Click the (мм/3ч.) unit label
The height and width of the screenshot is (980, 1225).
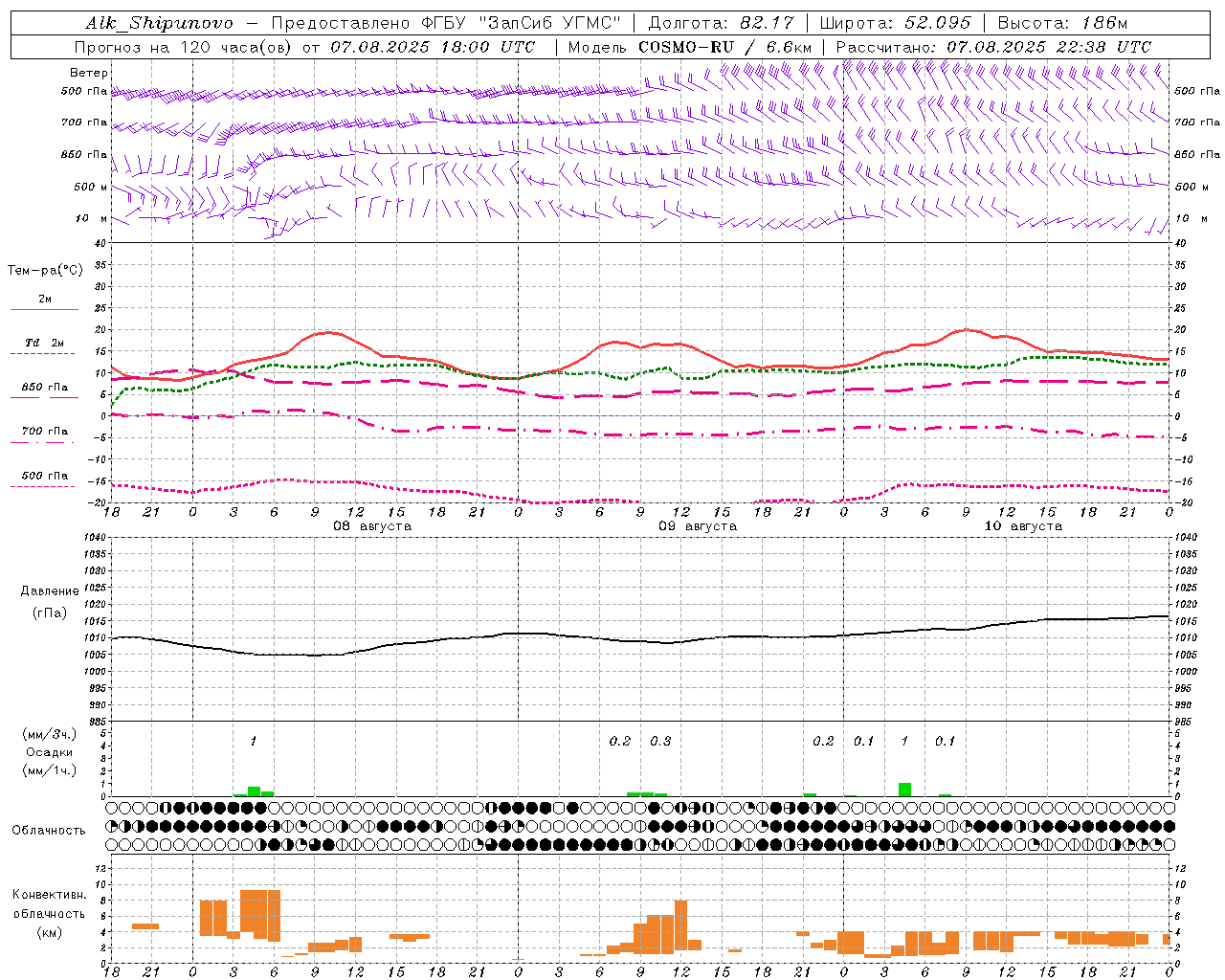click(50, 734)
